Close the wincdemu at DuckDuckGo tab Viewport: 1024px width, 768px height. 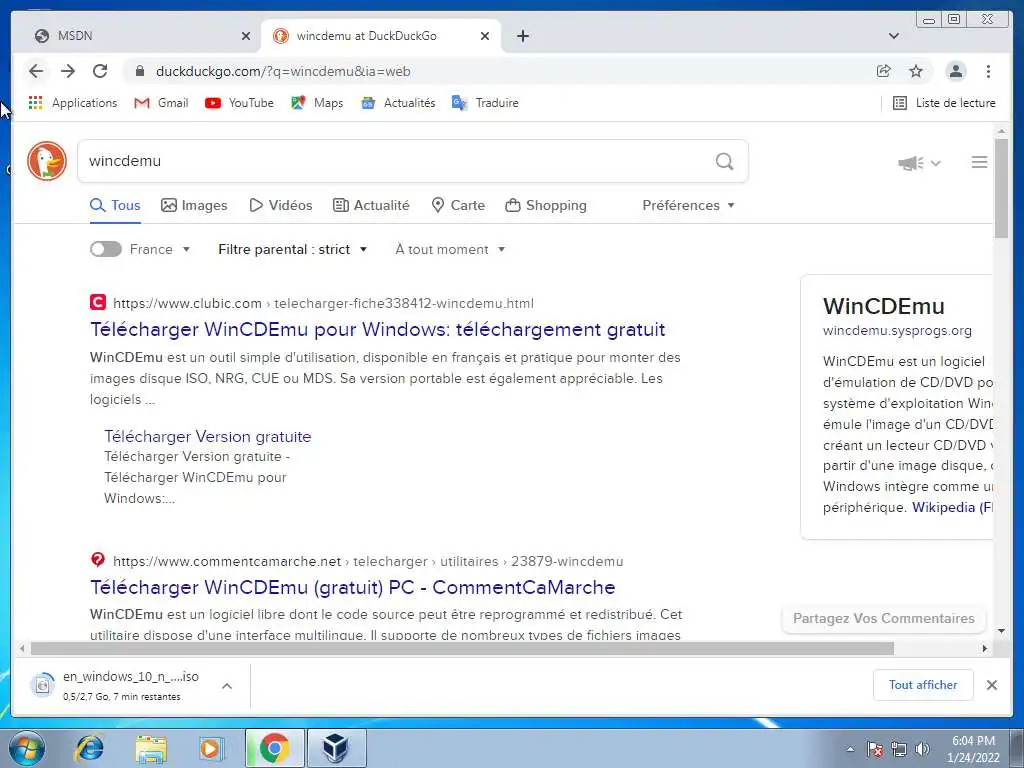pos(485,36)
